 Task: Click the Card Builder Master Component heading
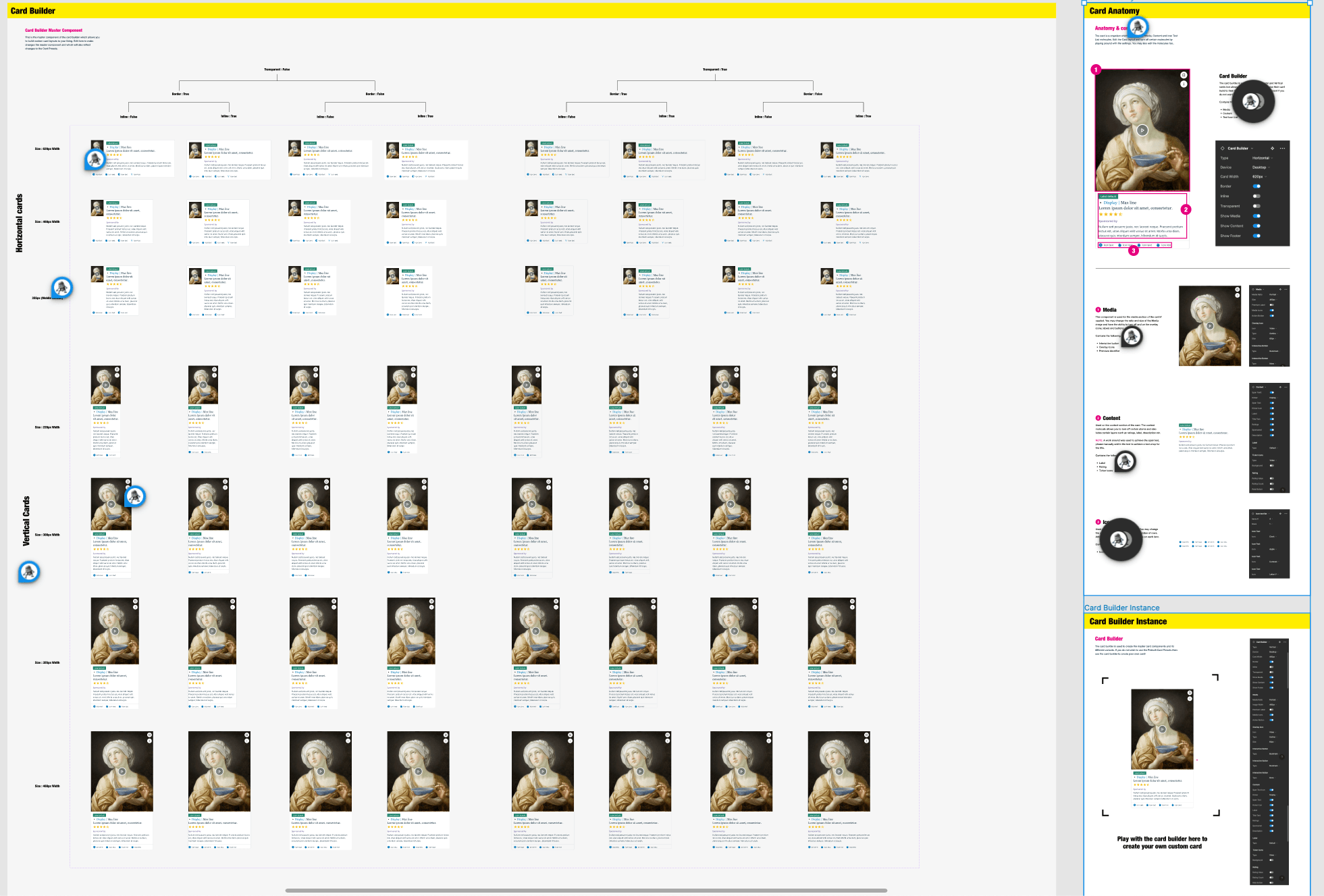[53, 30]
